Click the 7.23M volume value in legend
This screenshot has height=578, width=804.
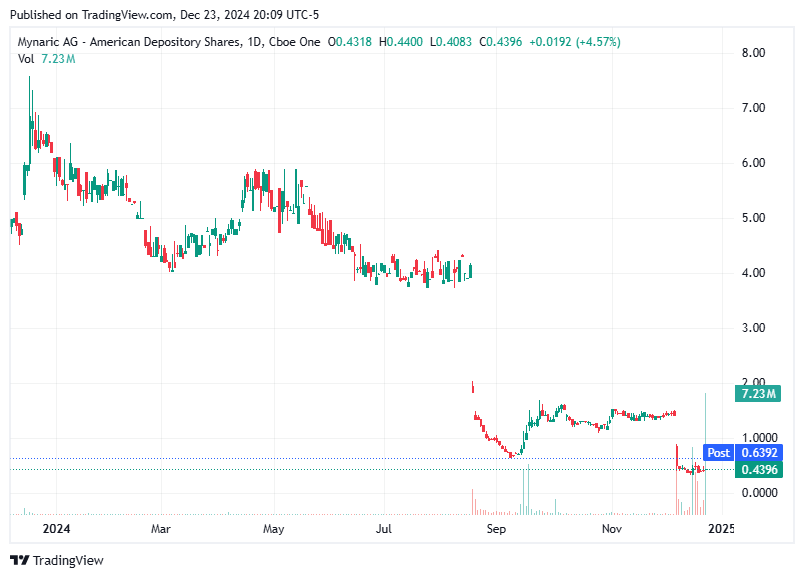(x=58, y=59)
